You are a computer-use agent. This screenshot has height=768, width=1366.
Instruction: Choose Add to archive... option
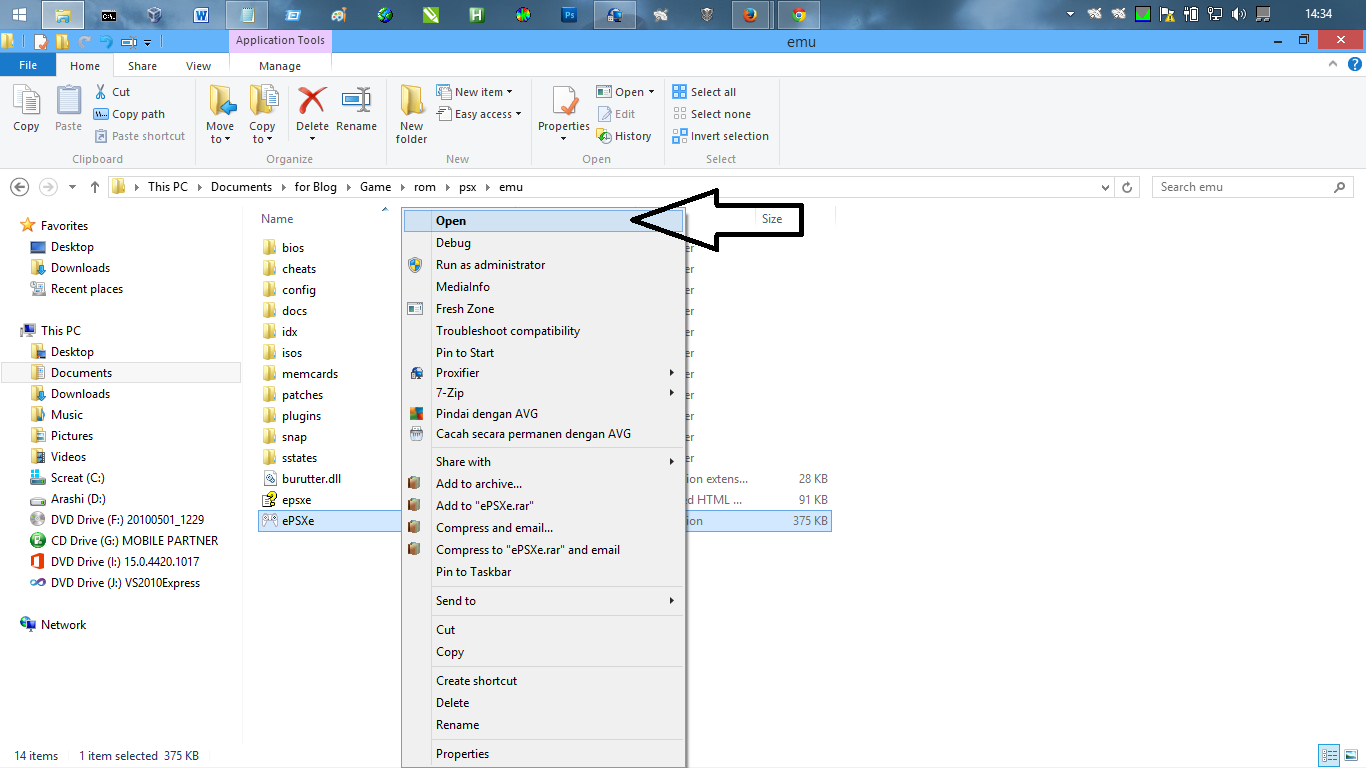tap(543, 484)
